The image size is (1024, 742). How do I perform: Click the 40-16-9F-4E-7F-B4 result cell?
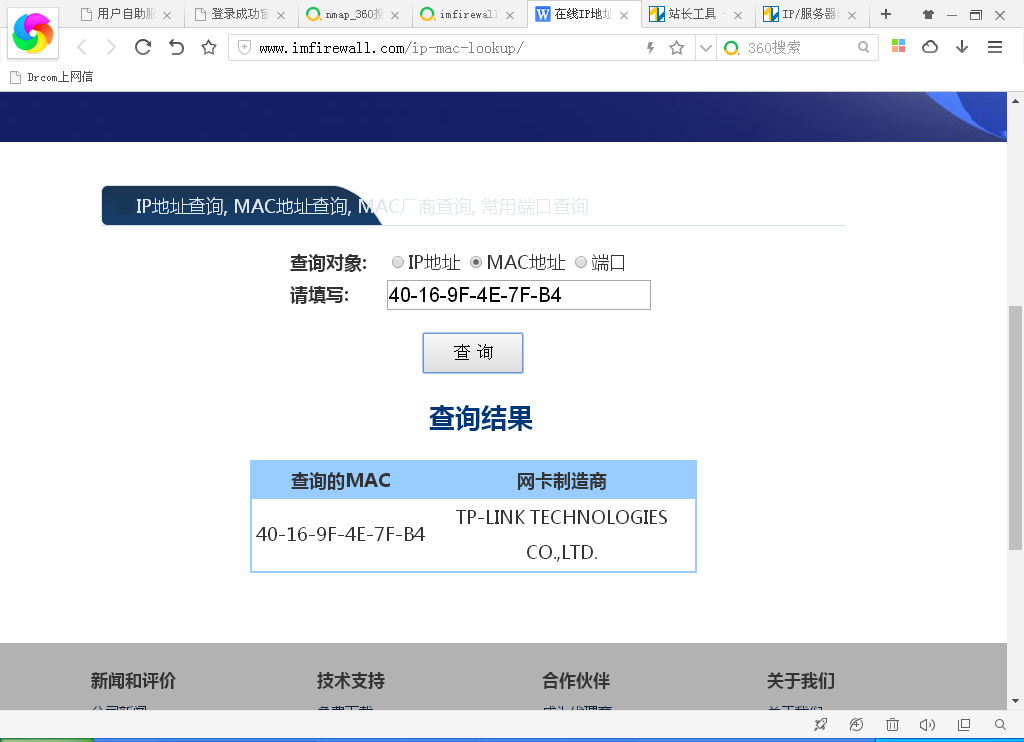click(340, 534)
